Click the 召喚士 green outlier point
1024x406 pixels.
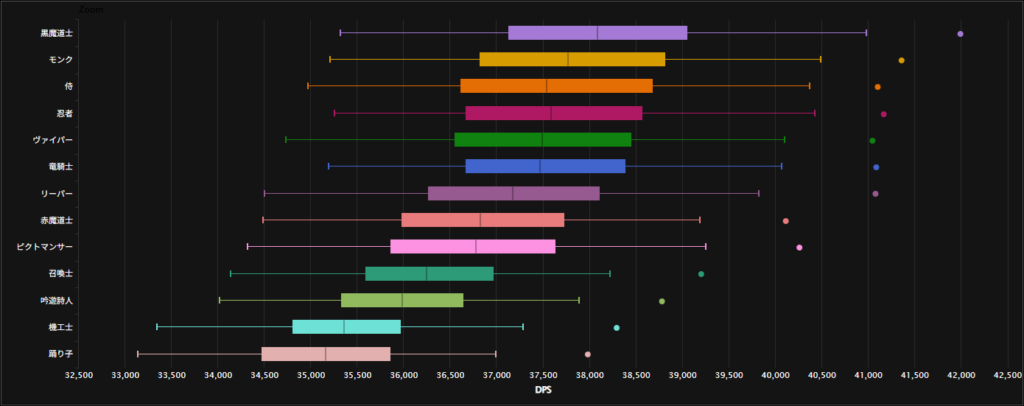(x=701, y=274)
